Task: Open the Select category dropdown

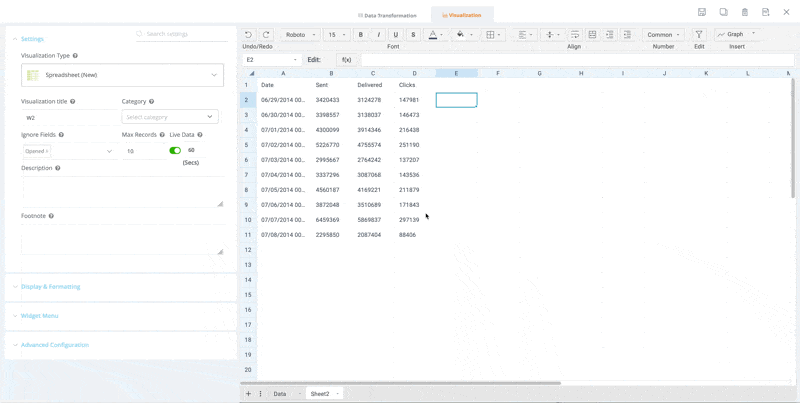Action: pos(169,117)
